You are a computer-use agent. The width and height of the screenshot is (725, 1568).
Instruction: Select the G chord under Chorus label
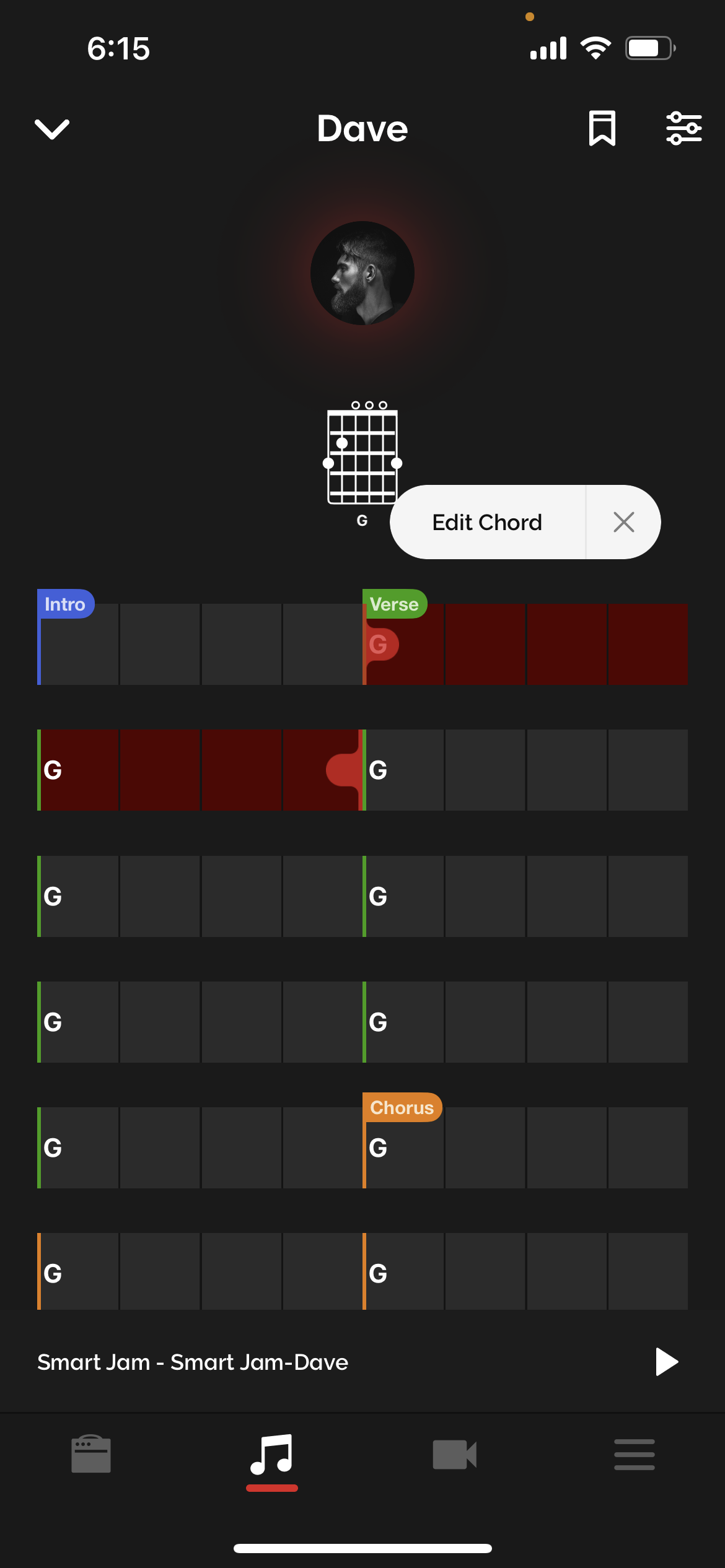point(379,1148)
